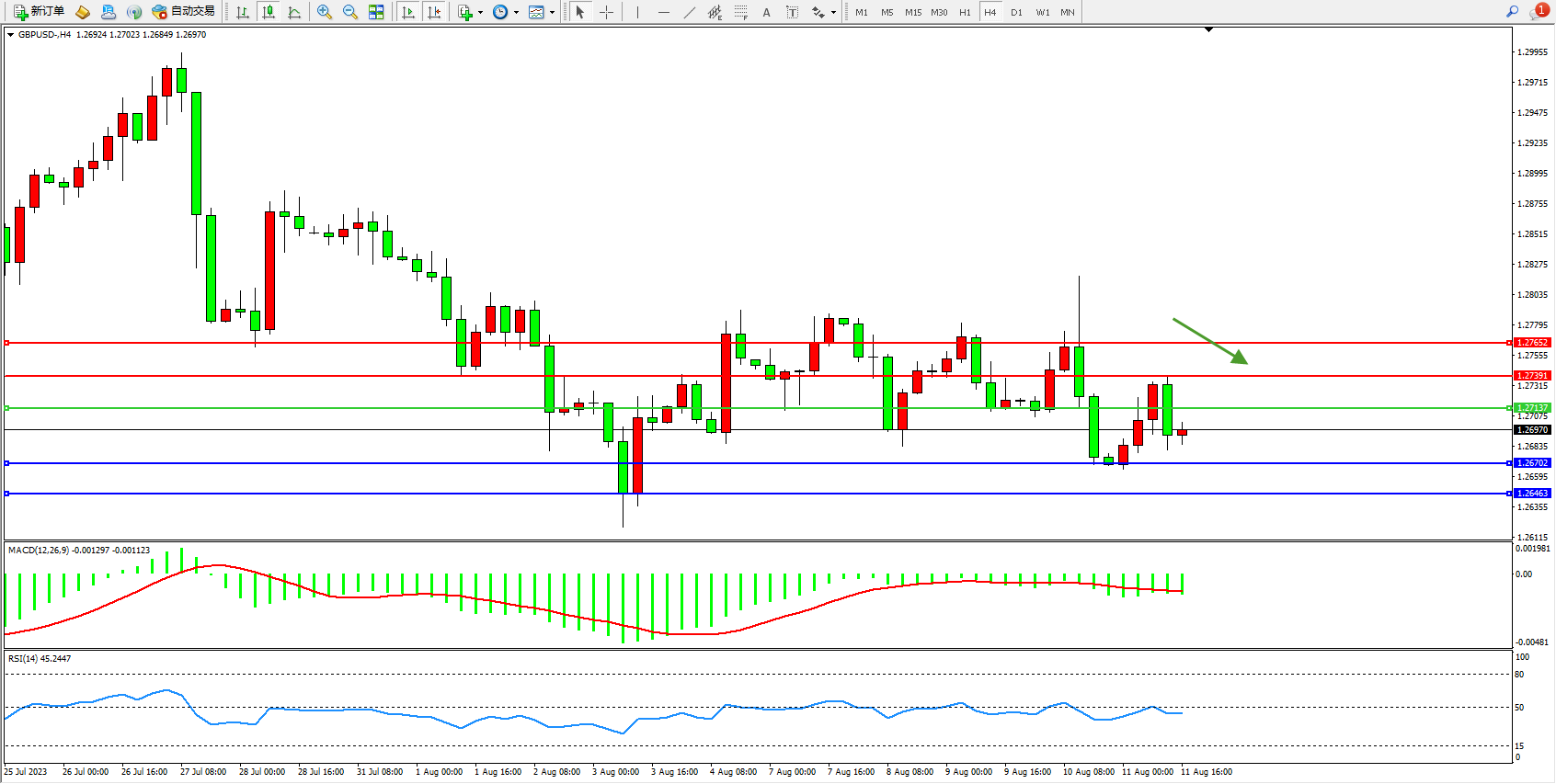Image resolution: width=1556 pixels, height=784 pixels.
Task: Zoom in on the chart
Action: pyautogui.click(x=324, y=12)
